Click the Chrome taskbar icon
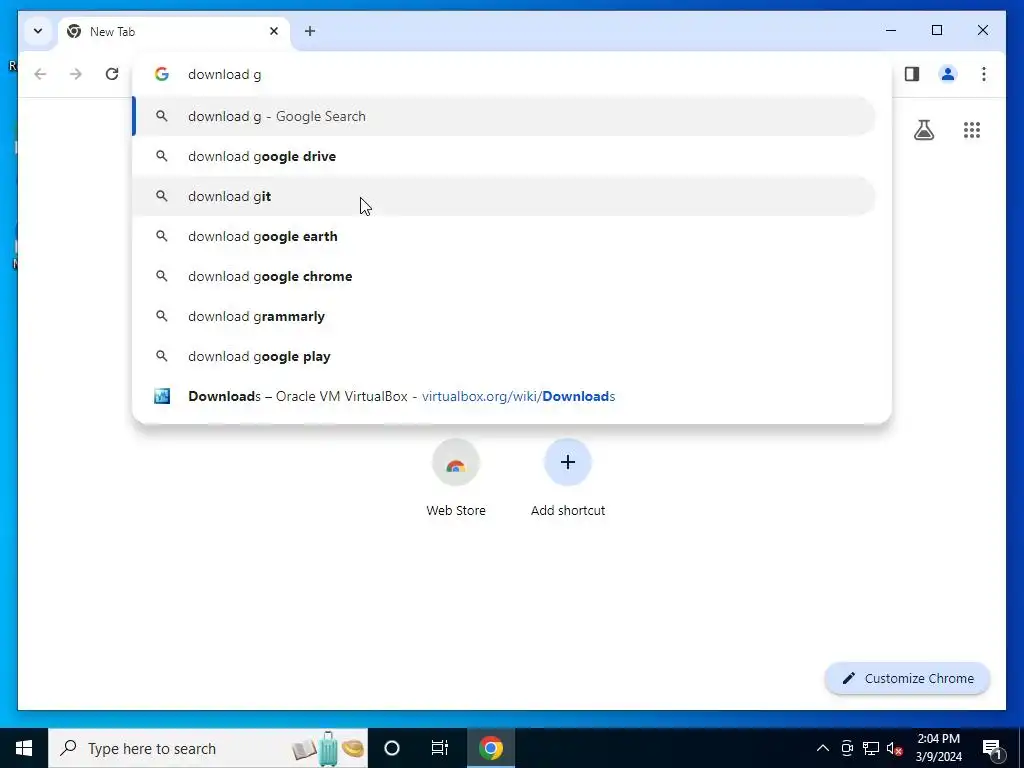Viewport: 1024px width, 768px height. point(490,748)
